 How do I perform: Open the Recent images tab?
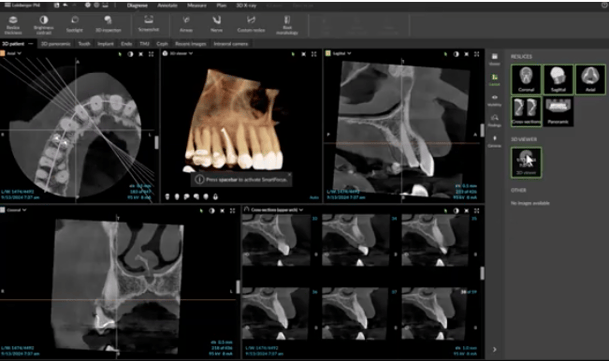tap(190, 44)
